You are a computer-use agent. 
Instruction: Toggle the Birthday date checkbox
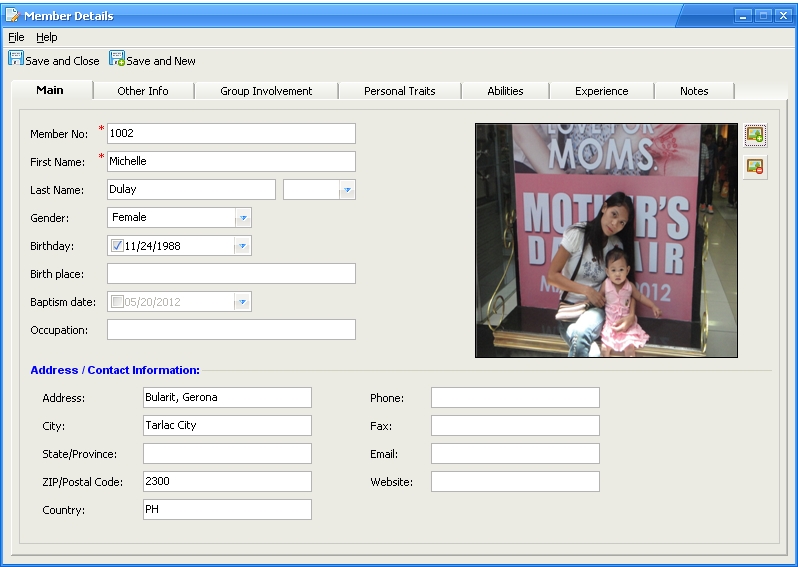click(117, 246)
